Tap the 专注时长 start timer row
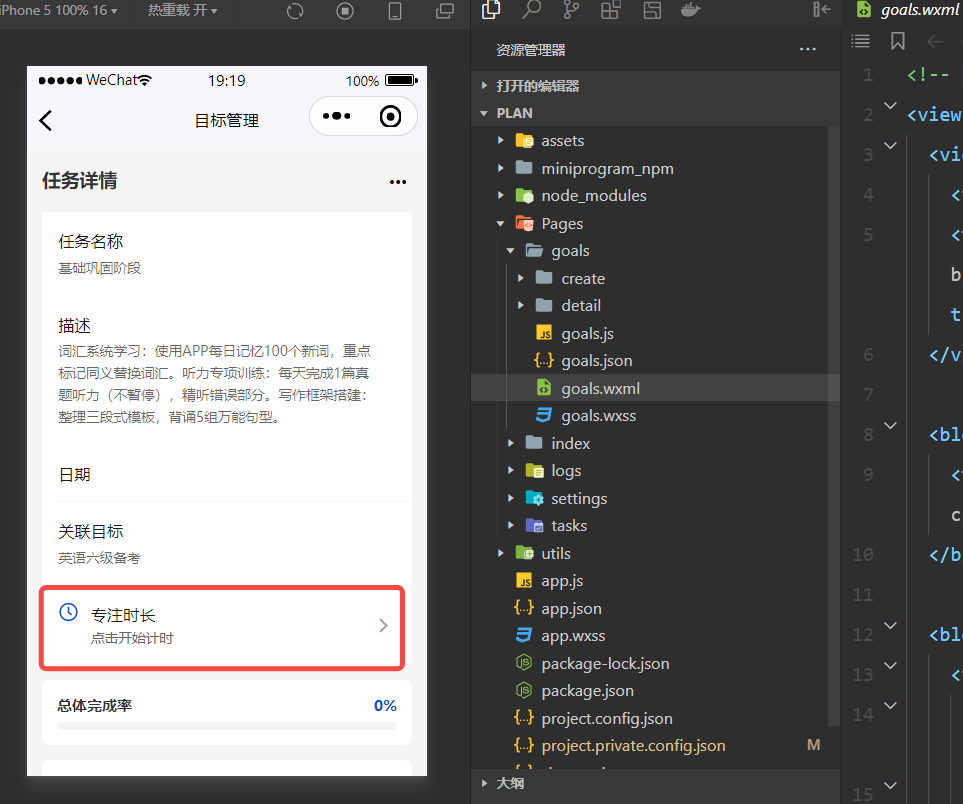Viewport: 963px width, 804px height. 222,627
